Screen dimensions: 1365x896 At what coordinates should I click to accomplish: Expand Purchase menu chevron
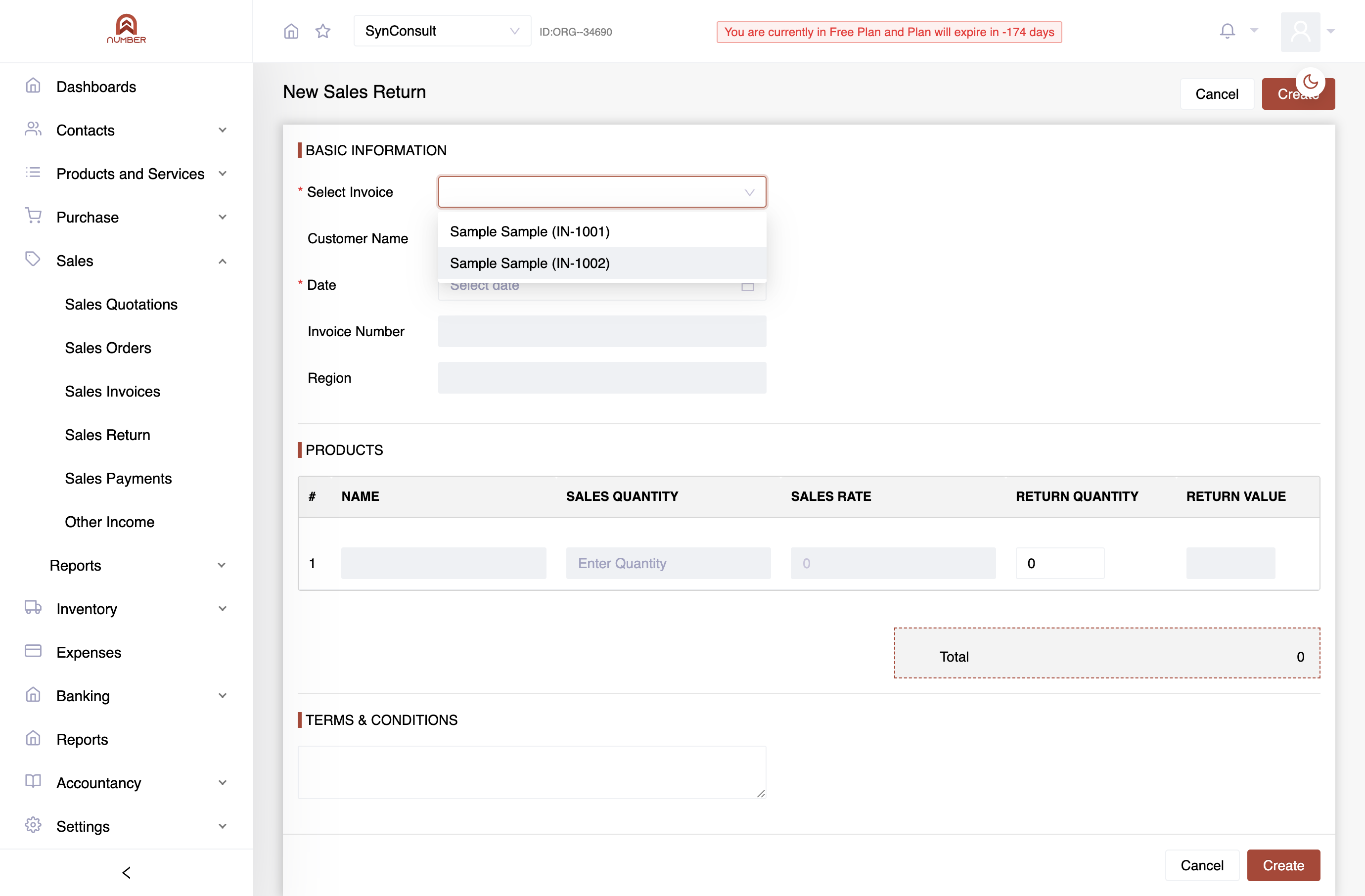pyautogui.click(x=223, y=217)
